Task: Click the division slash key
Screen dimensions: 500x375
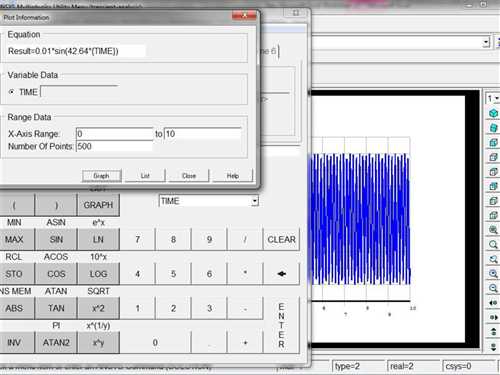Action: coord(245,240)
